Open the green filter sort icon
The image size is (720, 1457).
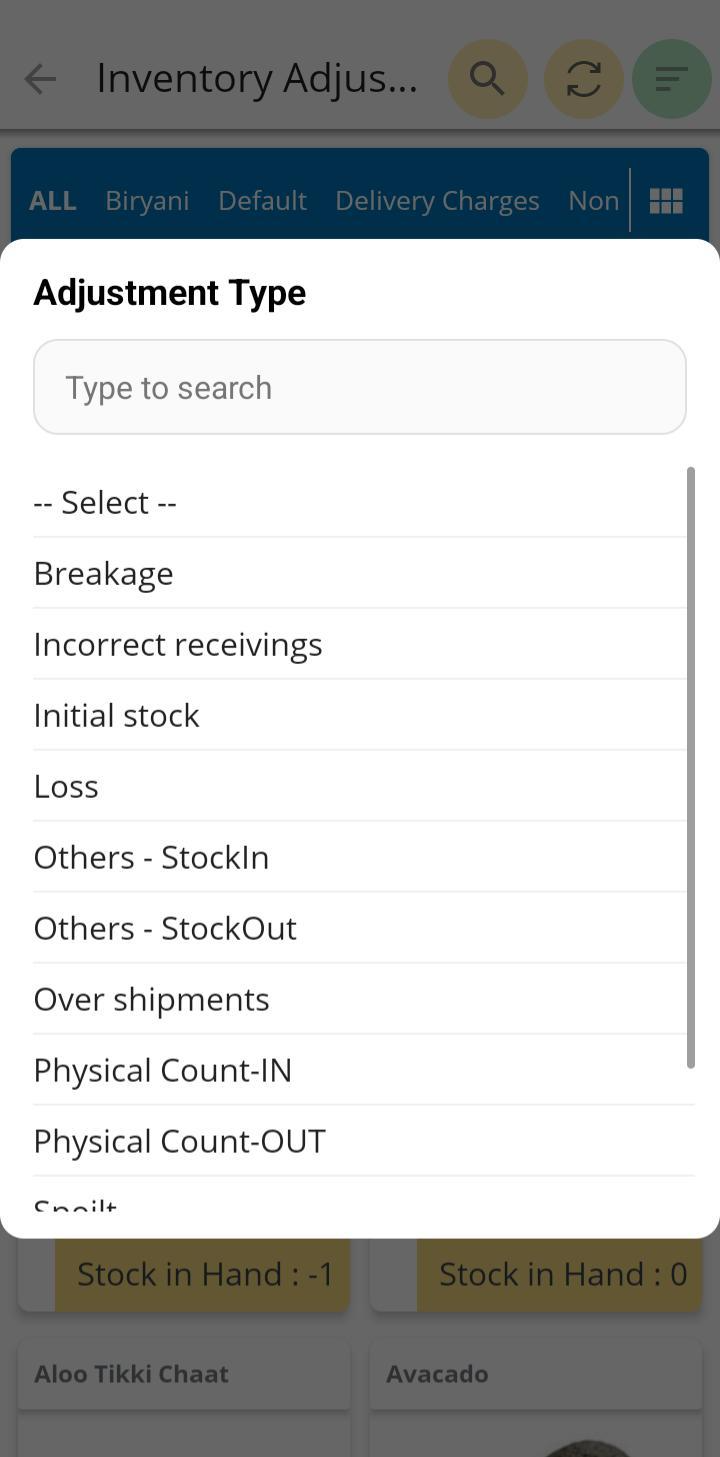[671, 79]
